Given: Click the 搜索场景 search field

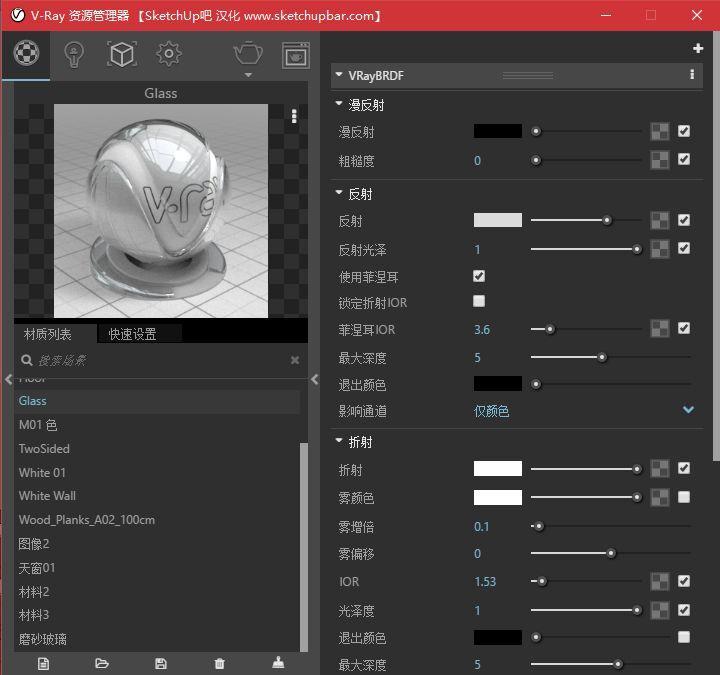Looking at the screenshot, I should point(161,360).
